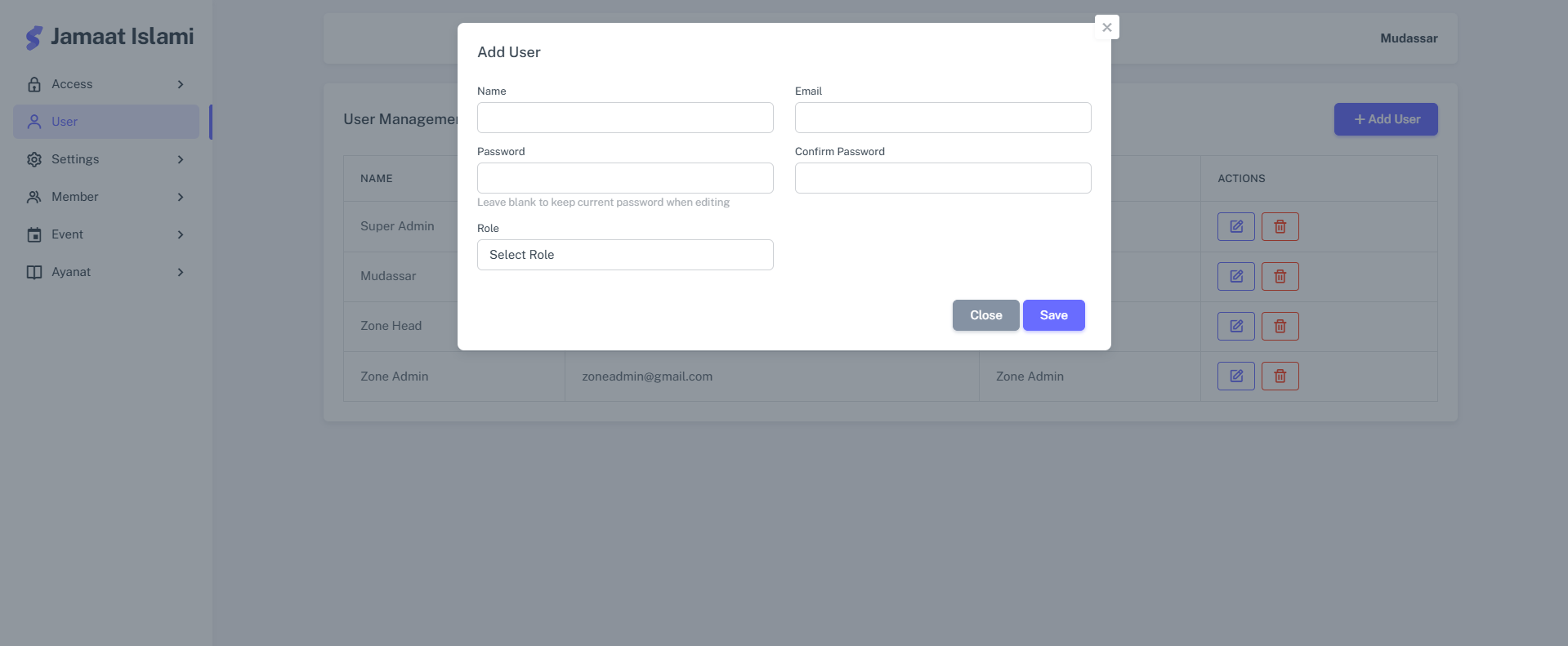Focus the Confirm Password field
Screen dimensions: 1568x646
coord(942,178)
